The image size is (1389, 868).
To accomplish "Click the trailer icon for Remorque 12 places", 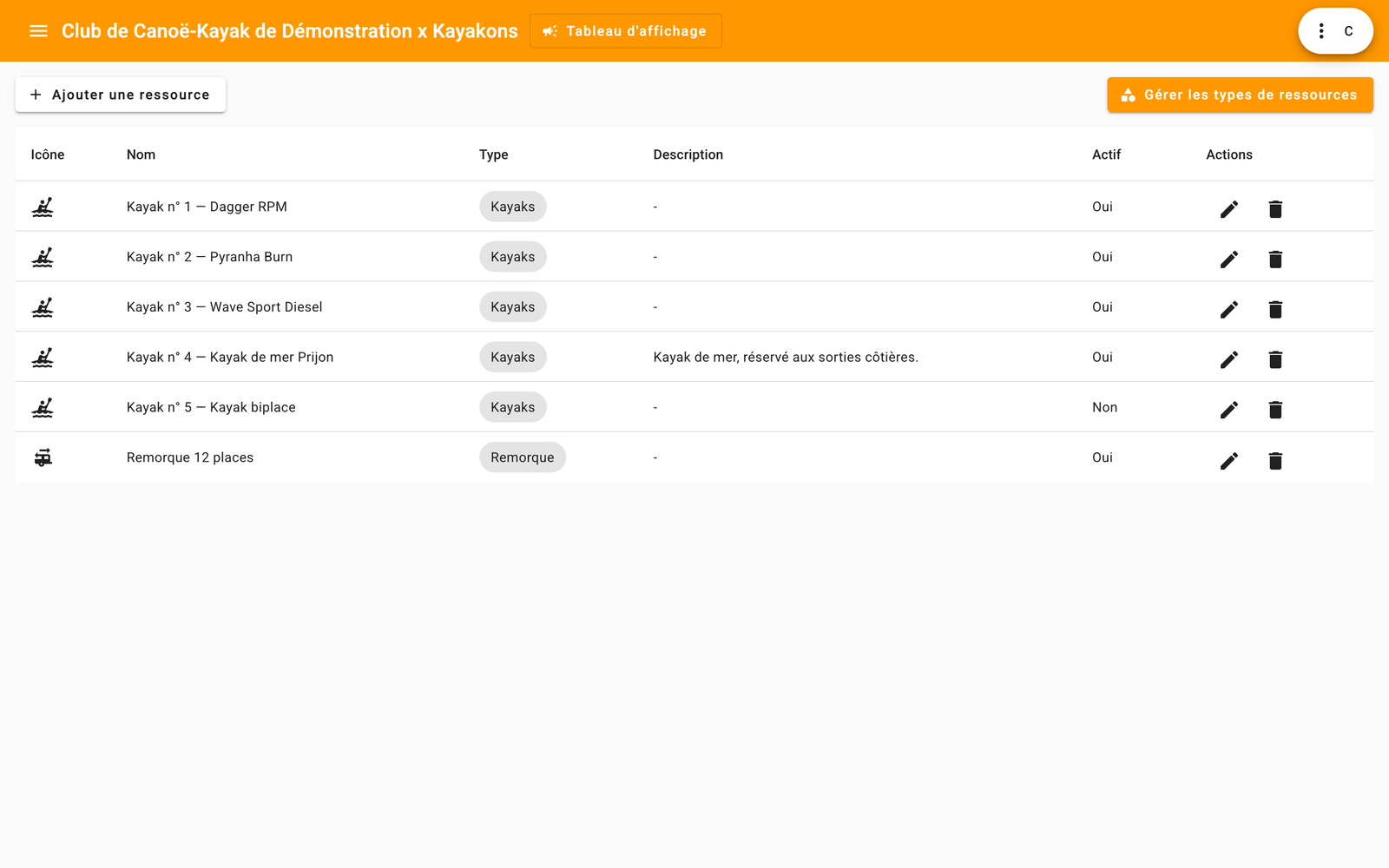I will [43, 457].
